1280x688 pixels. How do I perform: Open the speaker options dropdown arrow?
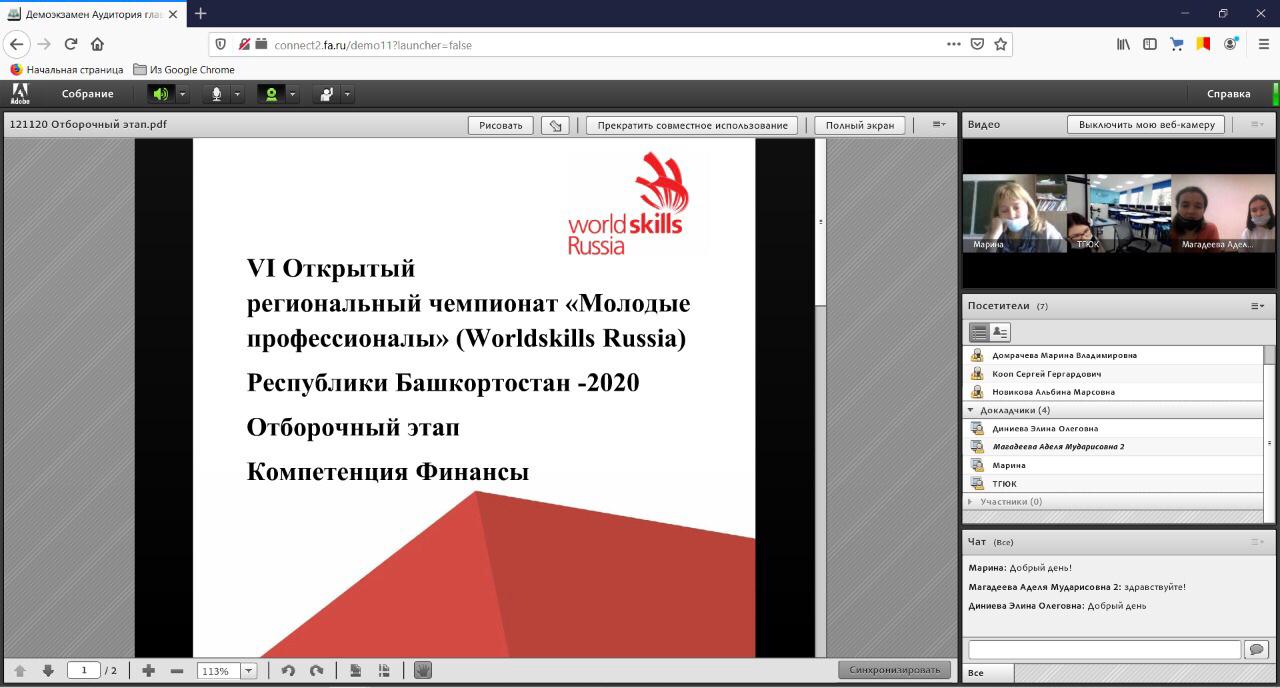183,94
